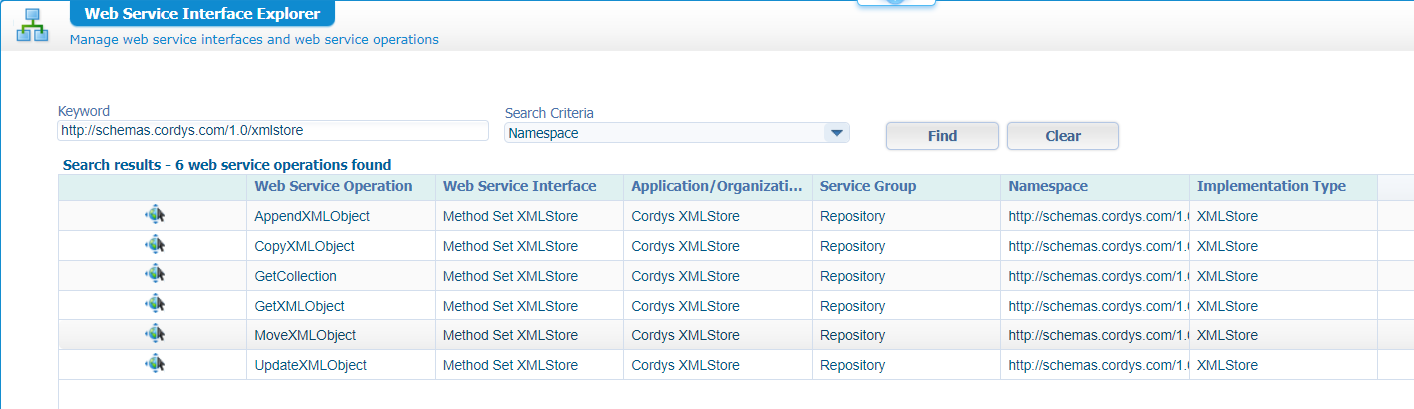Sort by Web Service Interface column header
The width and height of the screenshot is (1414, 409).
[519, 186]
